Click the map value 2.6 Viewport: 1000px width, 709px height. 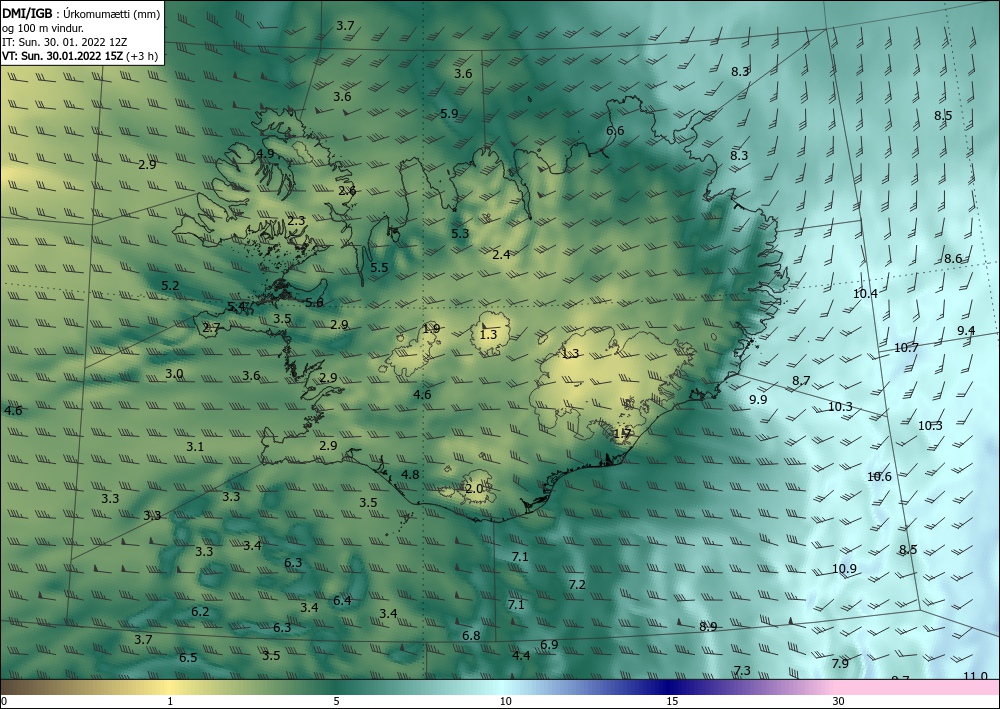click(x=347, y=191)
